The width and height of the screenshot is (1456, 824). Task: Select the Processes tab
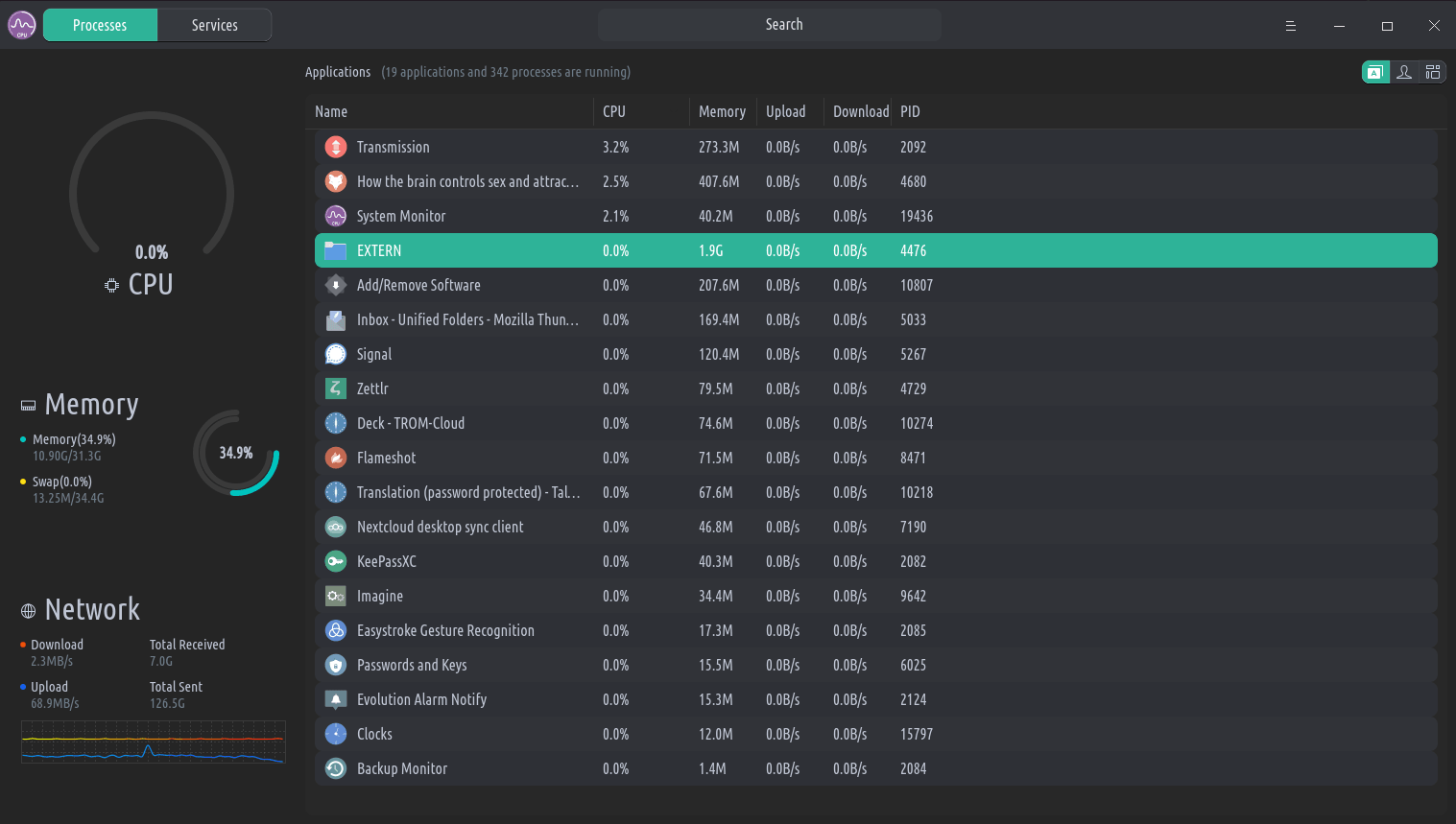tap(100, 25)
